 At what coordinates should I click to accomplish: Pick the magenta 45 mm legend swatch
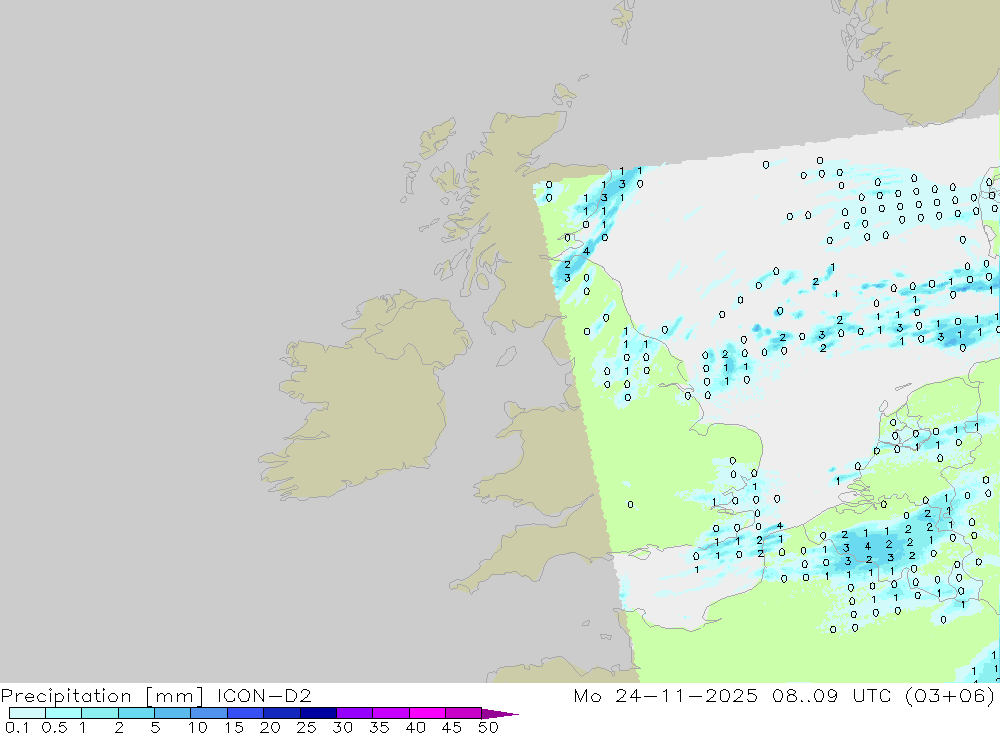(463, 714)
